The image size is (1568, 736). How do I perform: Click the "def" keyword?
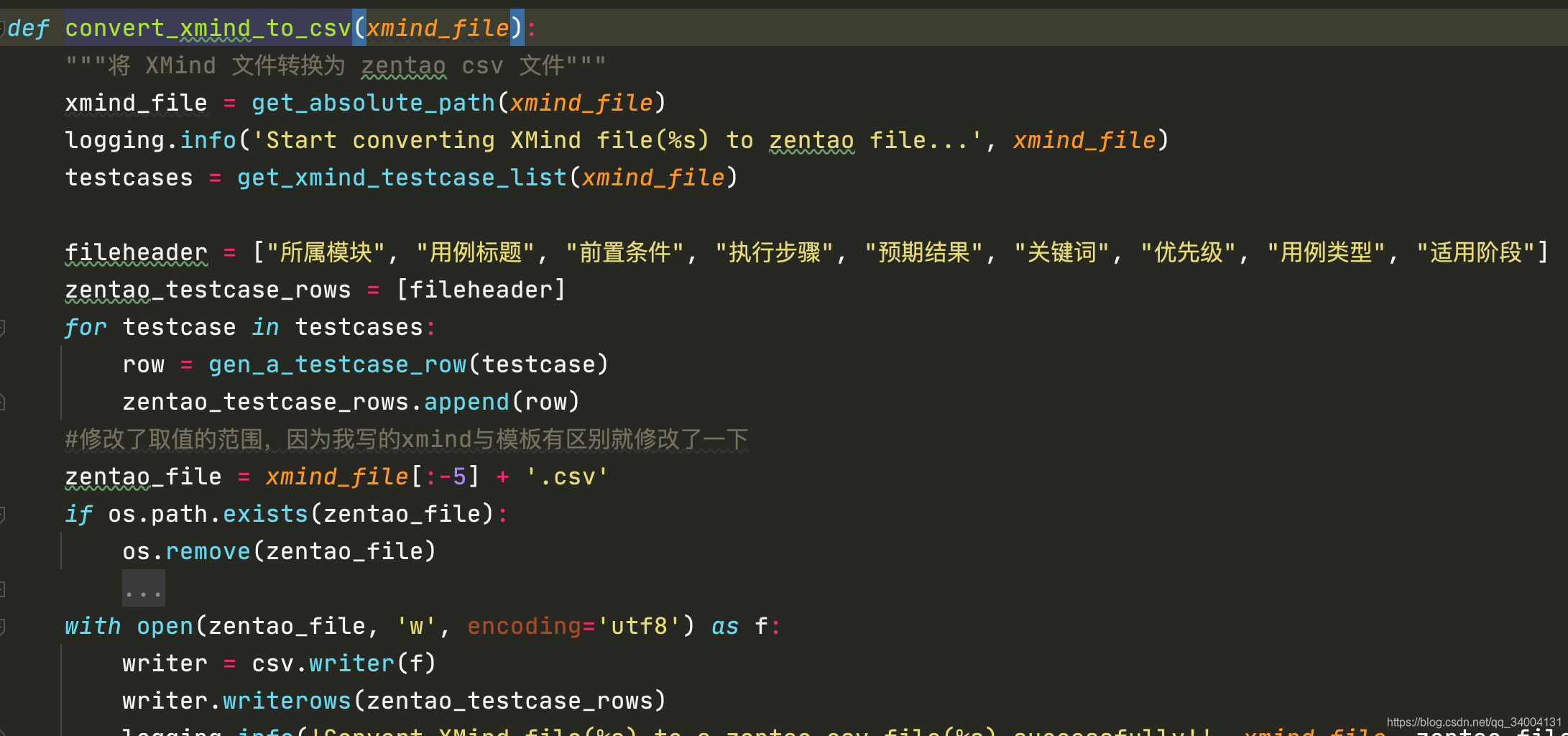[28, 29]
